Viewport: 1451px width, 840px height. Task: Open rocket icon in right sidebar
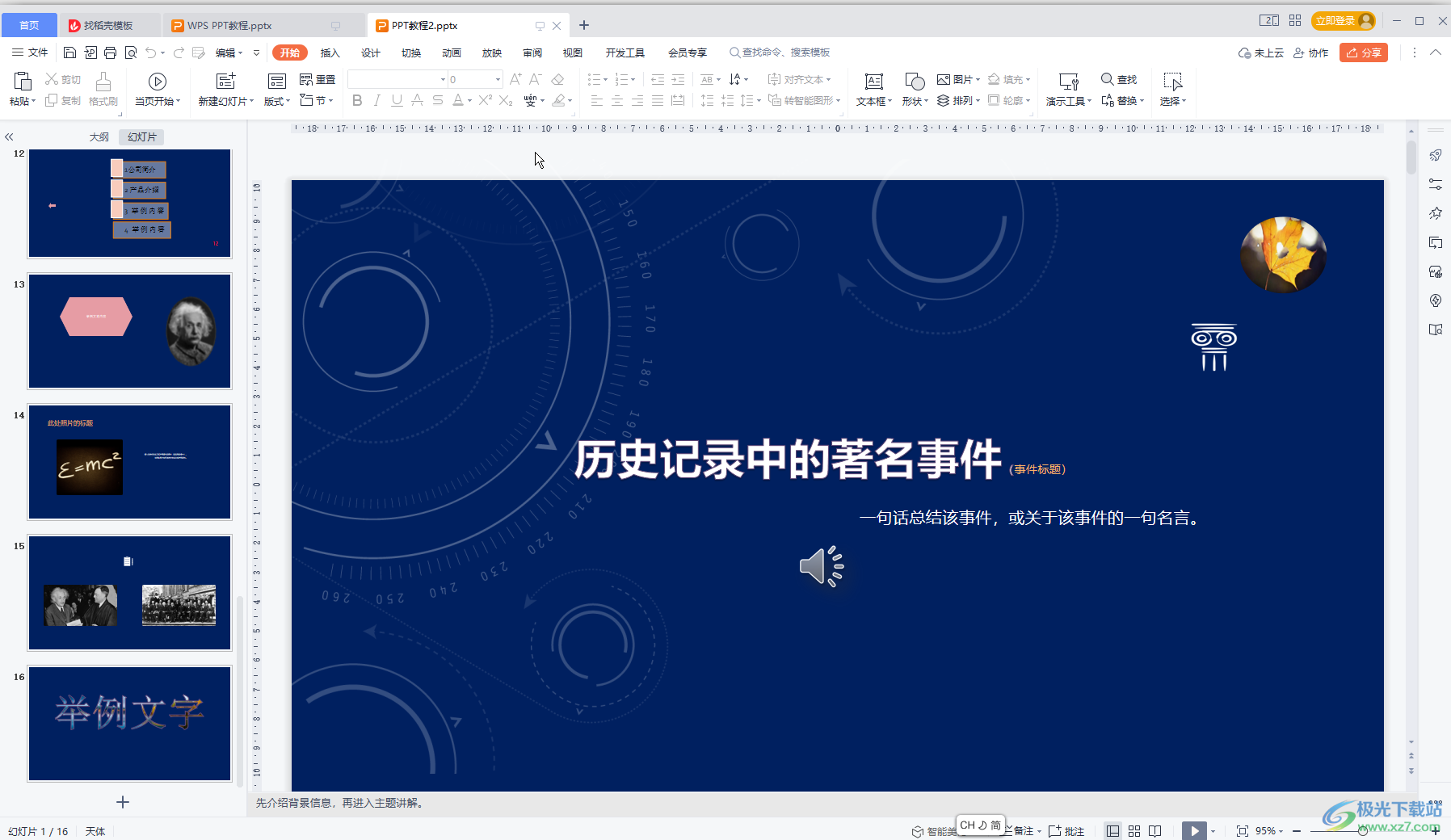point(1436,155)
